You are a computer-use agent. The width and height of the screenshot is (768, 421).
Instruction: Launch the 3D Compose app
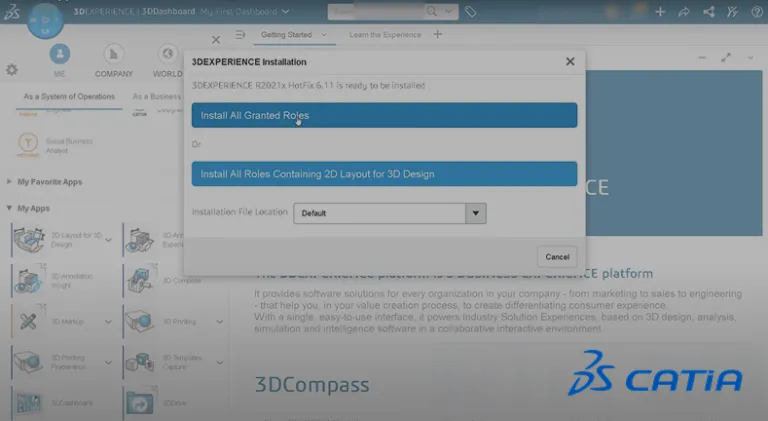click(140, 281)
